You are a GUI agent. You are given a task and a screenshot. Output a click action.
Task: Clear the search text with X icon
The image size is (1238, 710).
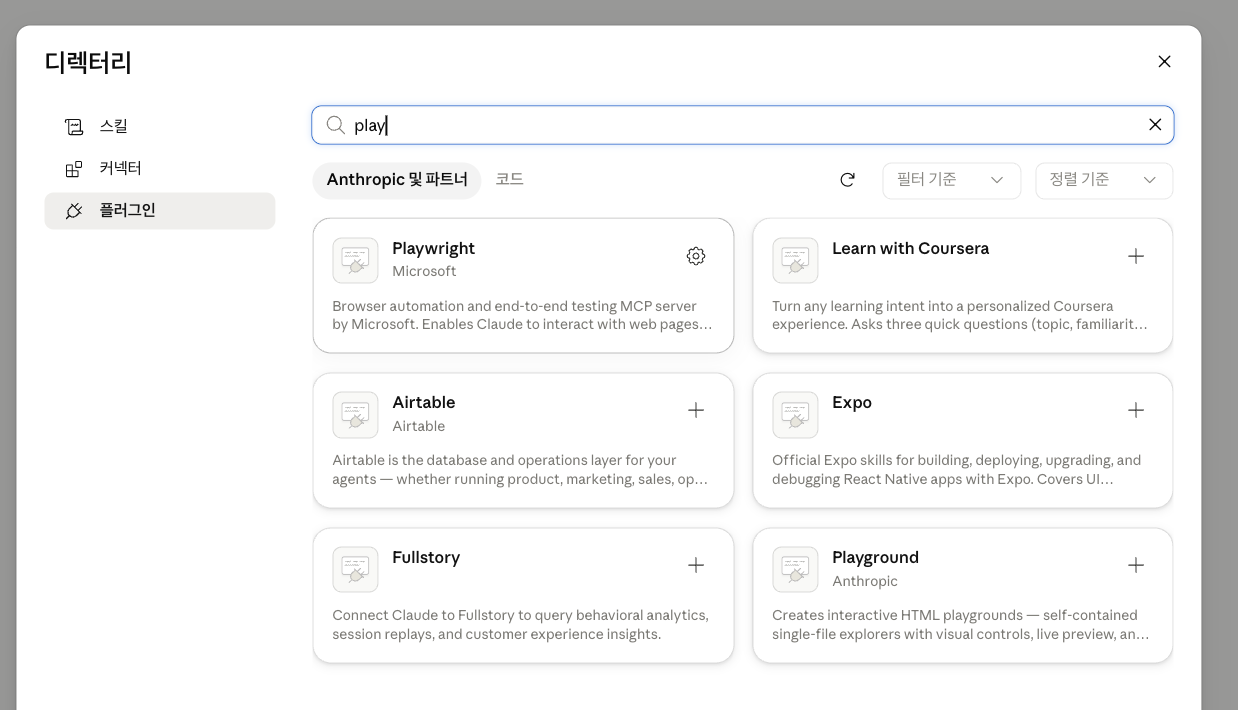(1155, 125)
